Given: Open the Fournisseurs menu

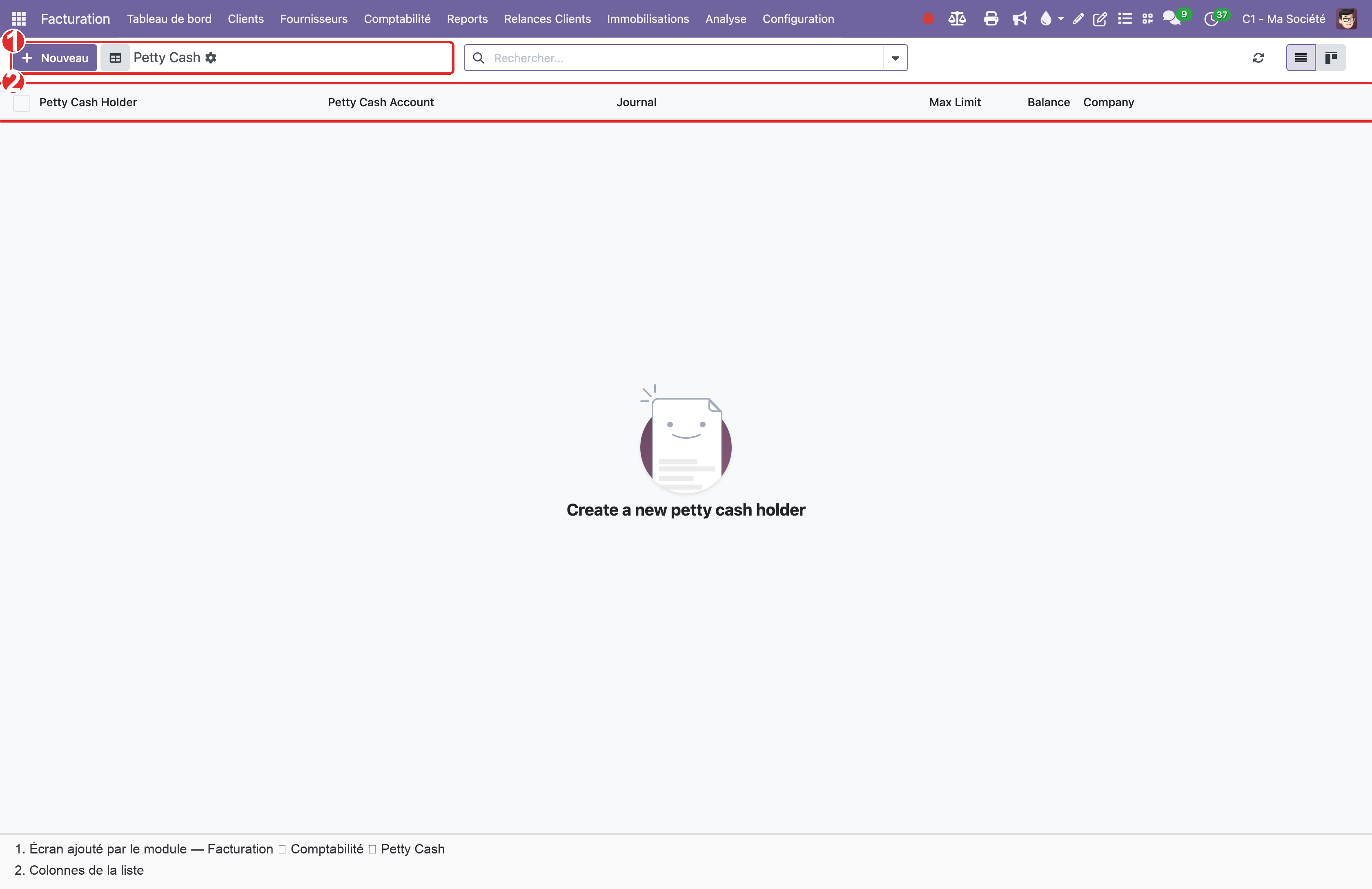Looking at the screenshot, I should point(314,18).
